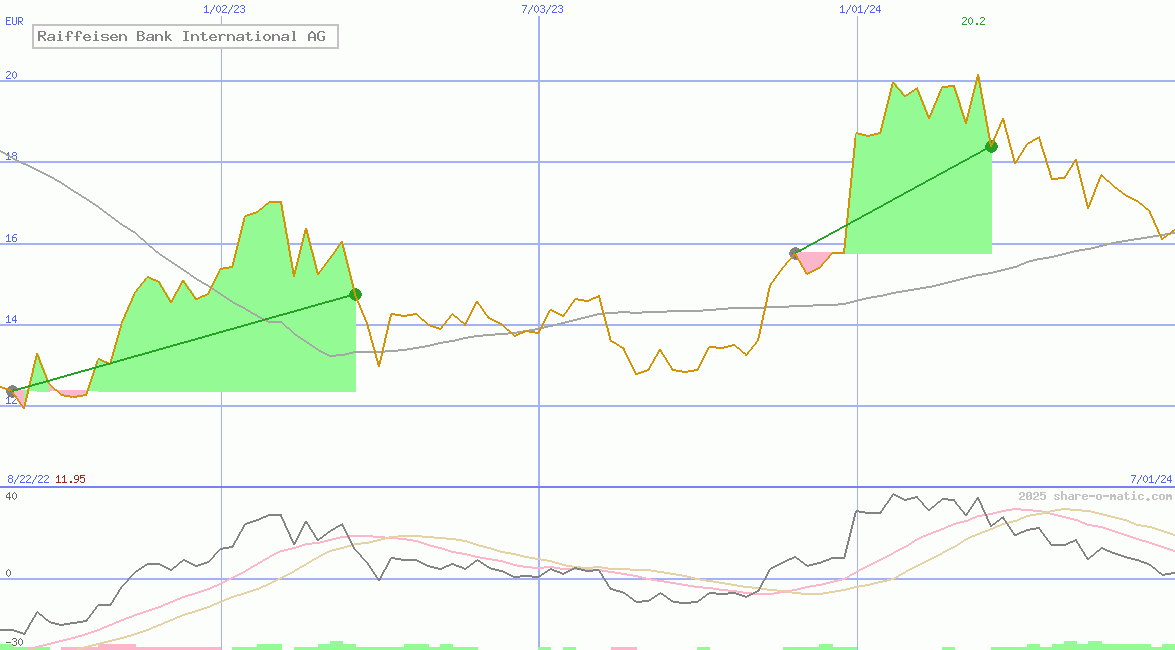Select the 1/02/23 date label
The width and height of the screenshot is (1175, 650).
pos(224,9)
